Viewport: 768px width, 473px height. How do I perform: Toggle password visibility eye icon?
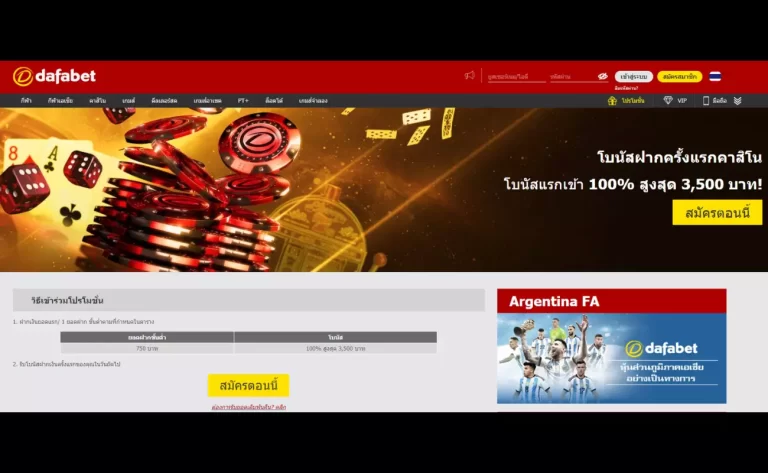pyautogui.click(x=603, y=76)
